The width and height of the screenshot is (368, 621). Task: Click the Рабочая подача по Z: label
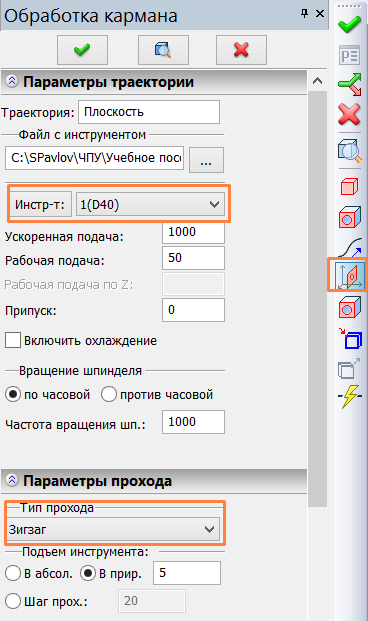pyautogui.click(x=69, y=285)
